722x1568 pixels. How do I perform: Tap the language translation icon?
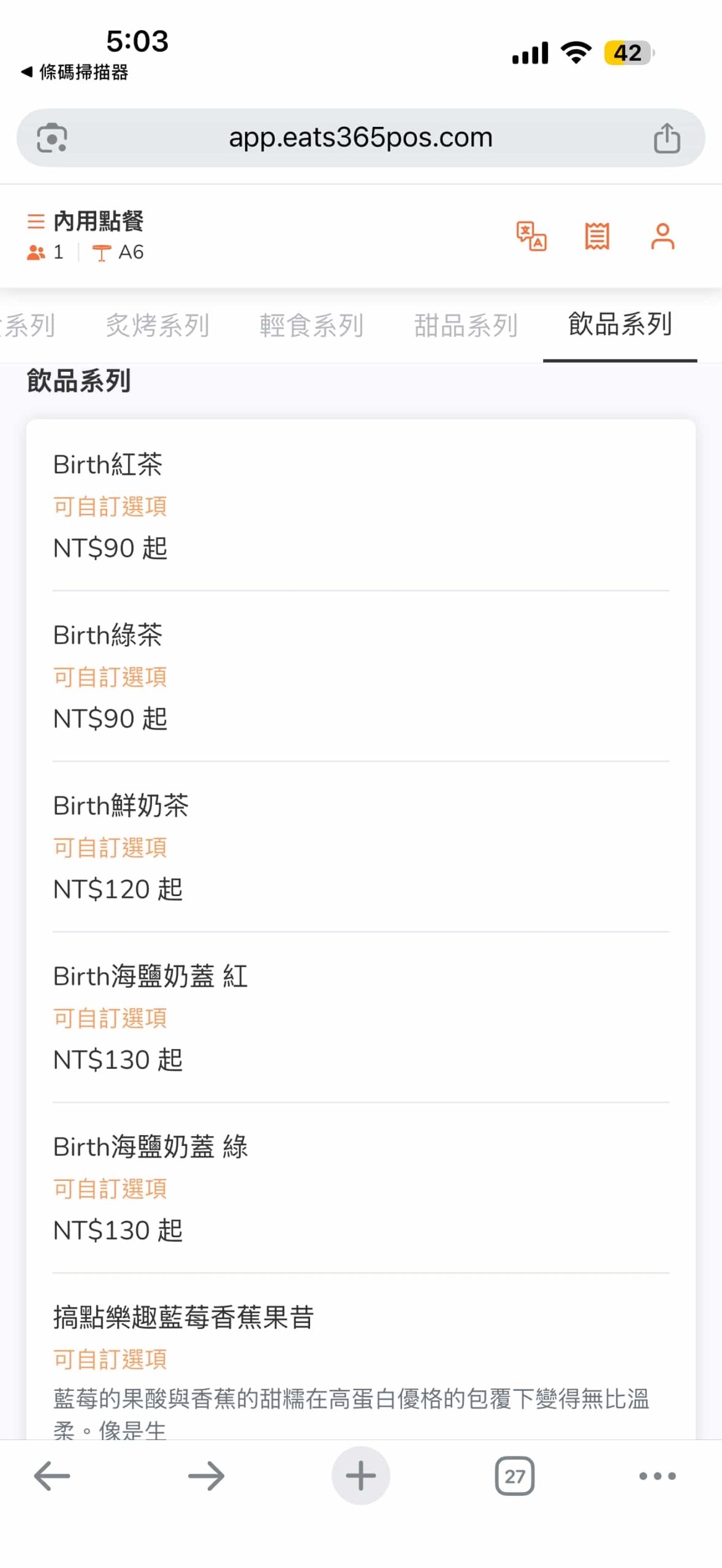531,236
